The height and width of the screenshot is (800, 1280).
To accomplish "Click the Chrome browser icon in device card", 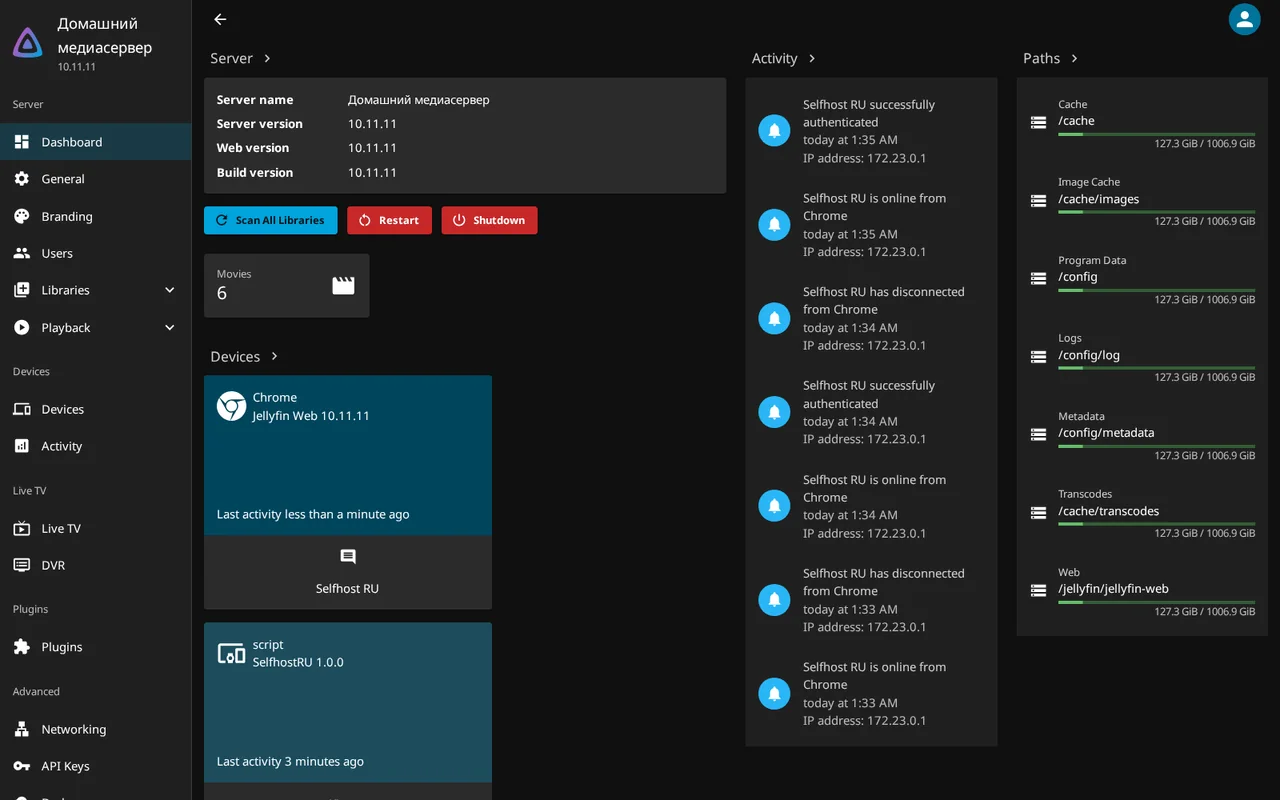I will pyautogui.click(x=232, y=406).
